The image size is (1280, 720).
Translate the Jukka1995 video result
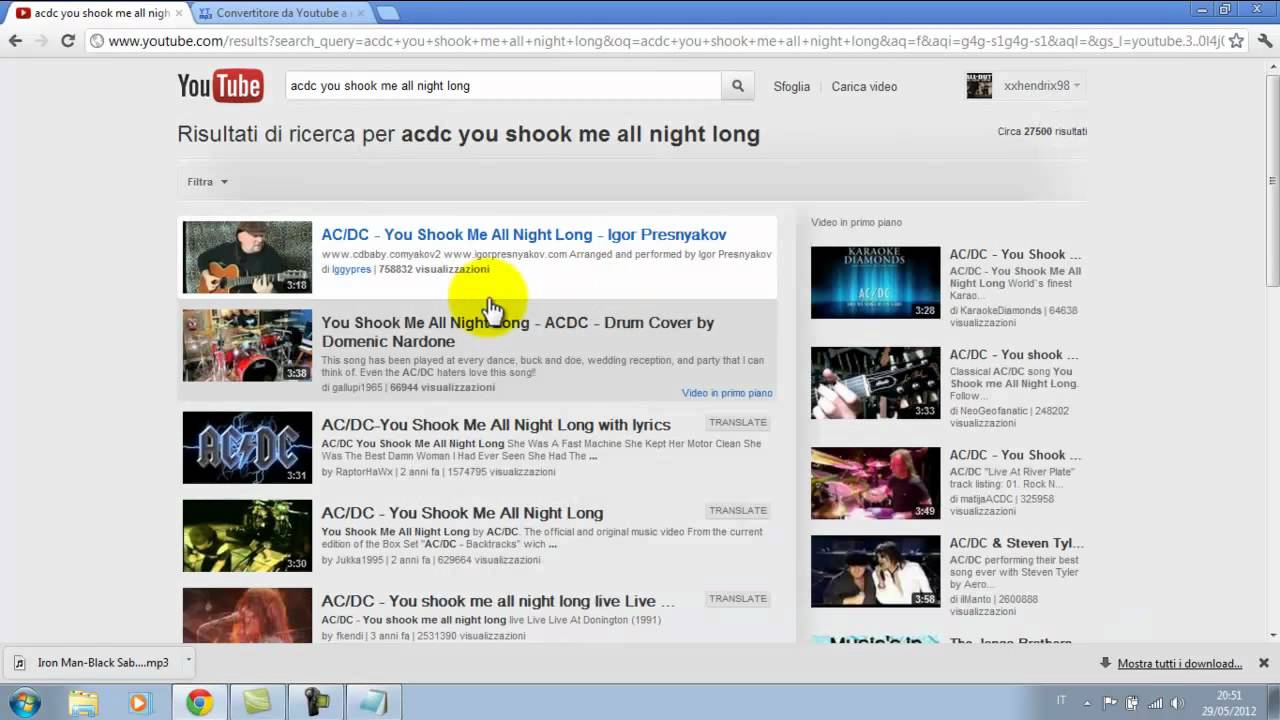click(x=738, y=510)
